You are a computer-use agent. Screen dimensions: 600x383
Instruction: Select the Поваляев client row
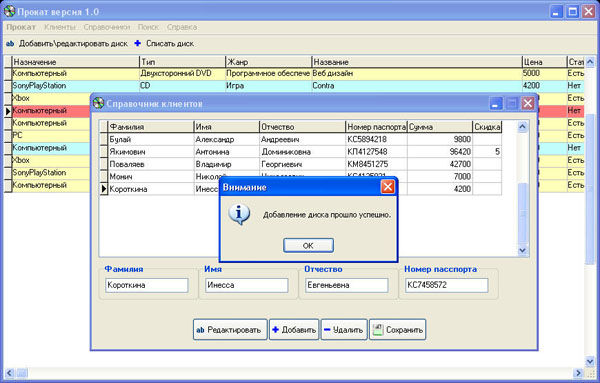(x=300, y=164)
